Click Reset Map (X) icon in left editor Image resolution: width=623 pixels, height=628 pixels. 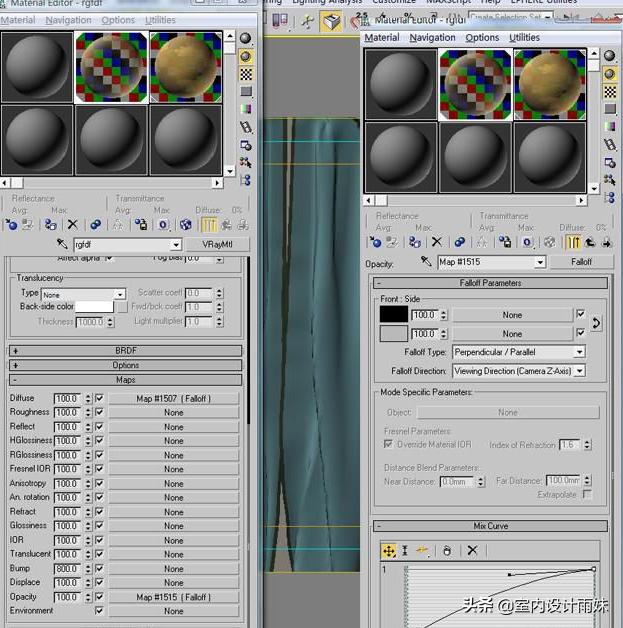(72, 224)
